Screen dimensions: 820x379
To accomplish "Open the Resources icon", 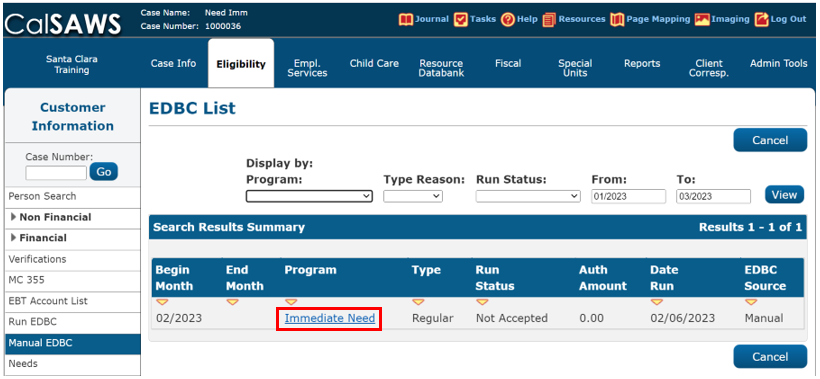I will click(549, 20).
